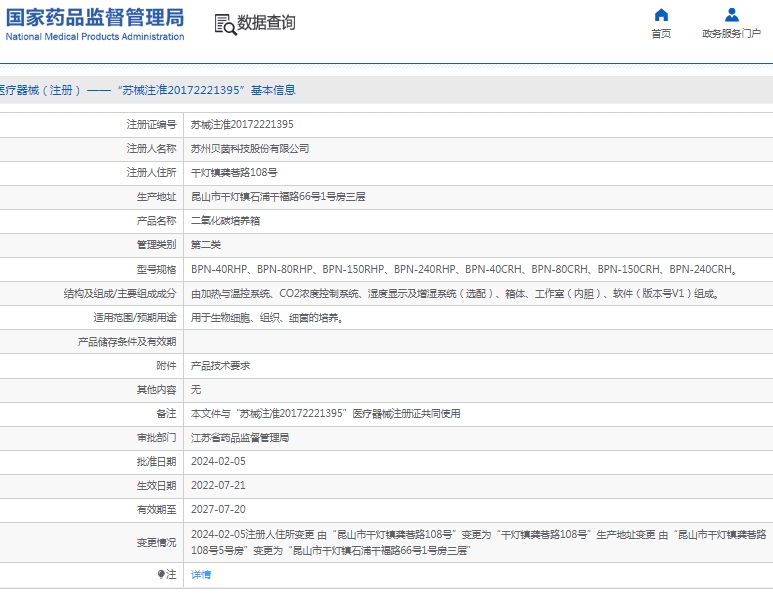Image resolution: width=773 pixels, height=595 pixels.
Task: Click the 批准日期 label
Action: click(156, 462)
